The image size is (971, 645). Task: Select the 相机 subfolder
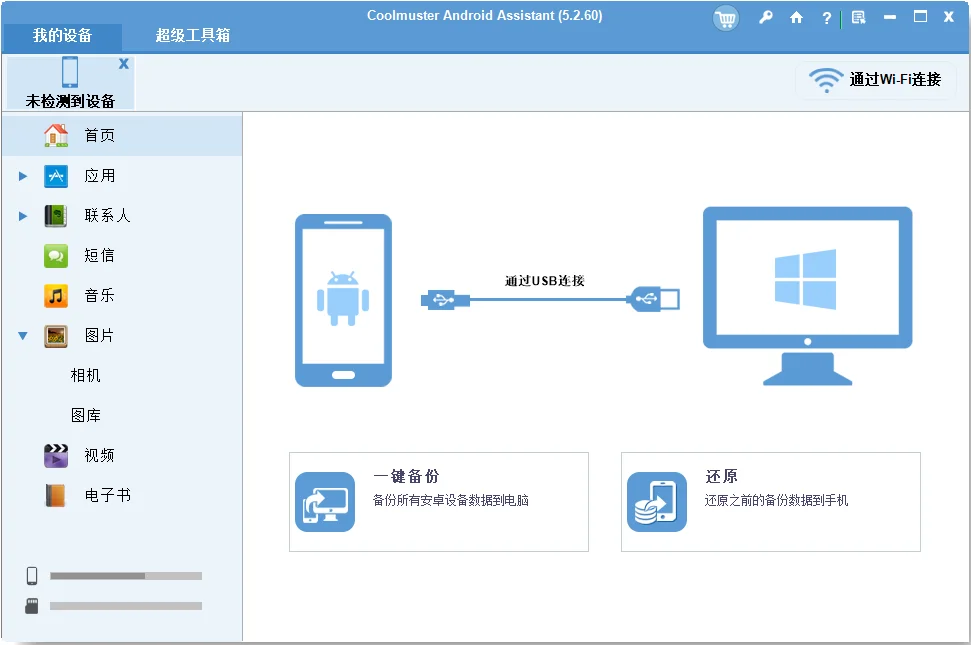coord(85,376)
